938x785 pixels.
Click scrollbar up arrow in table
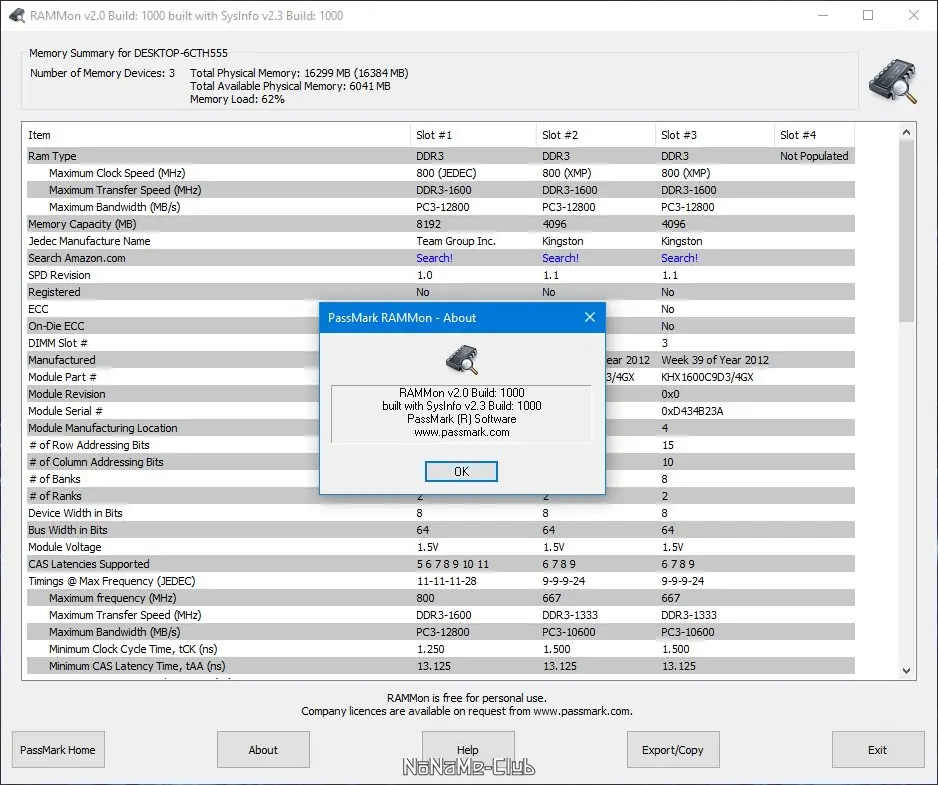pyautogui.click(x=906, y=132)
